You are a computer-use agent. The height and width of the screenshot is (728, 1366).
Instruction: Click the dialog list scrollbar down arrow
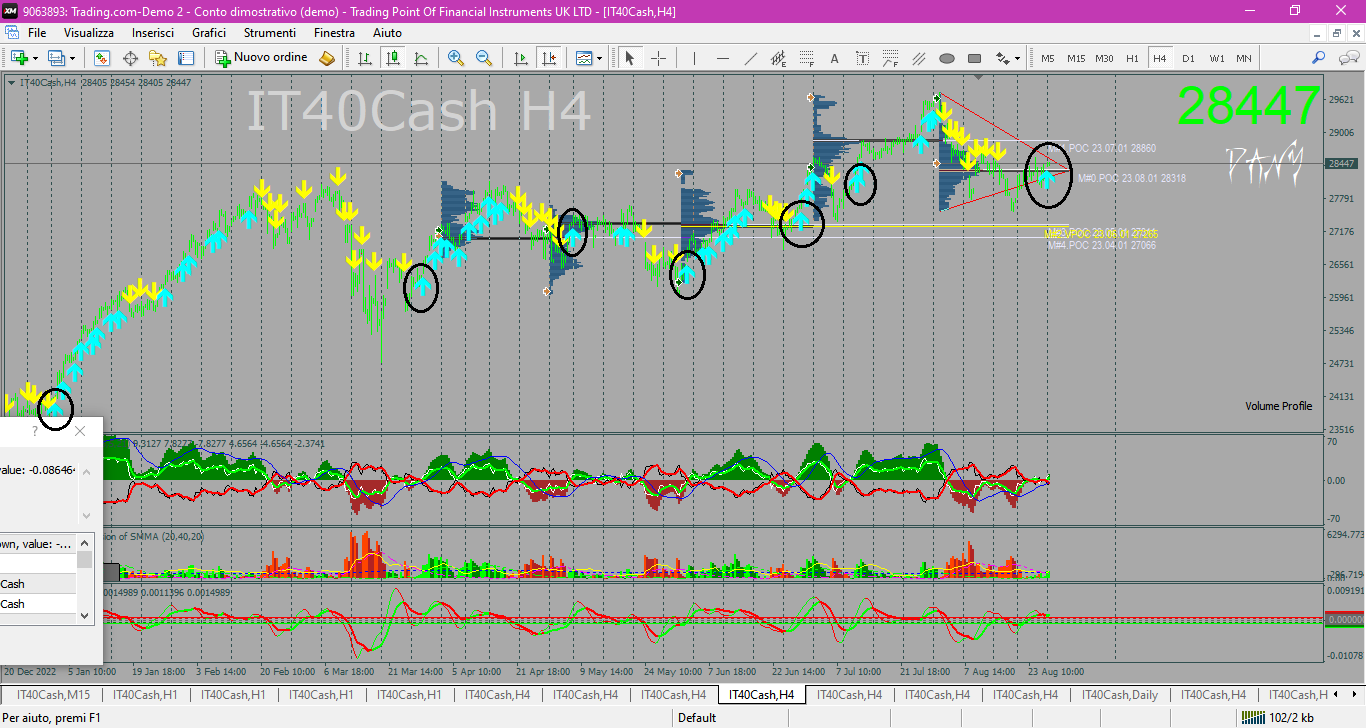[84, 615]
